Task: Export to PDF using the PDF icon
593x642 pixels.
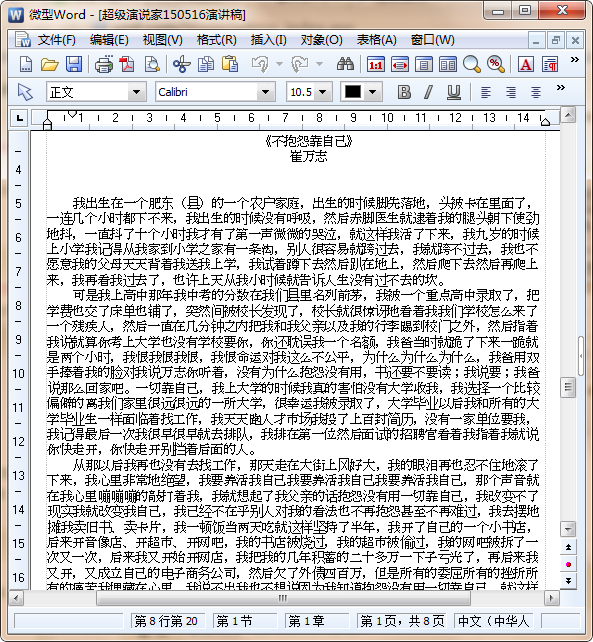Action: [x=127, y=65]
